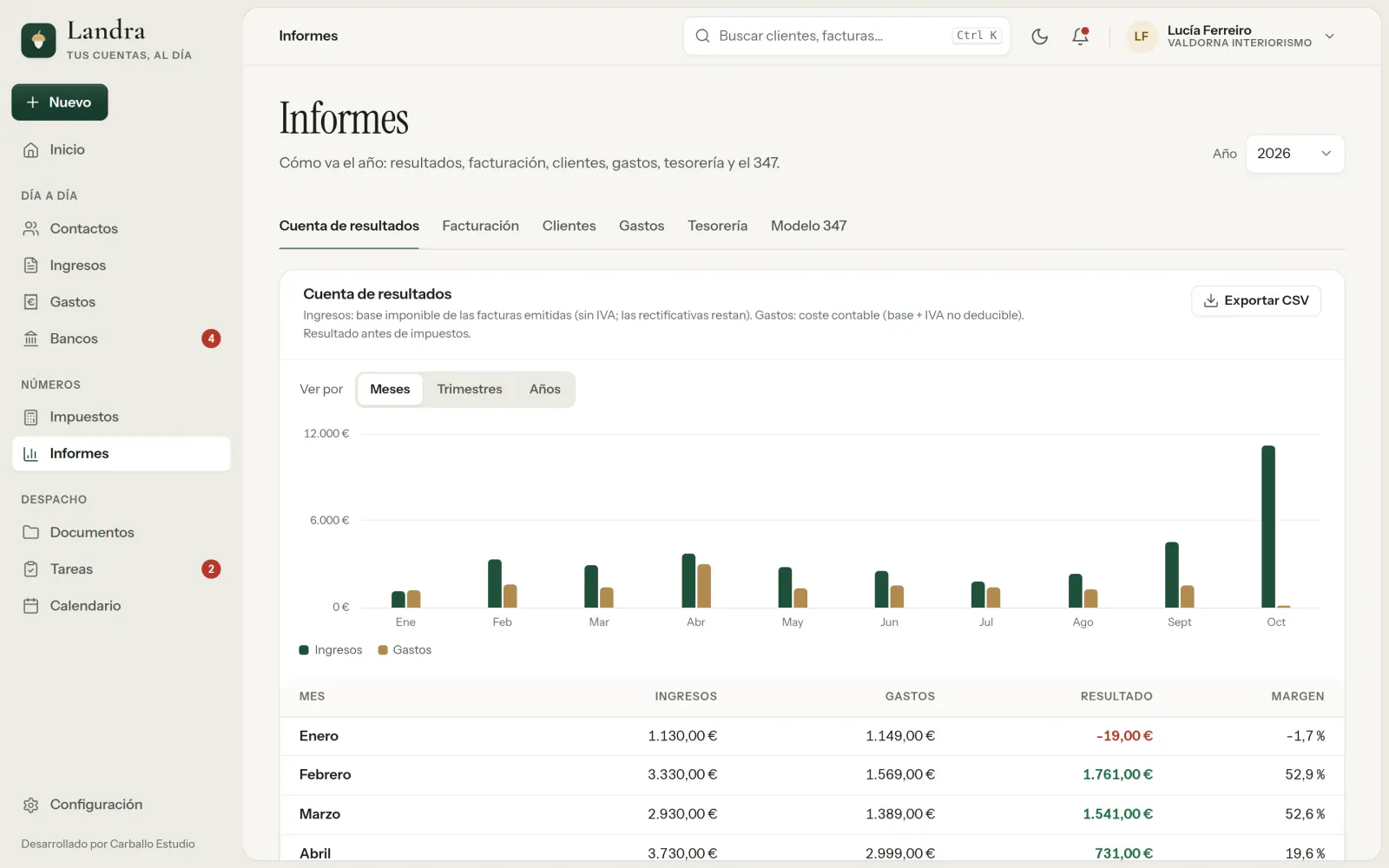Click the Ingresos document icon
1389x868 pixels.
31,266
